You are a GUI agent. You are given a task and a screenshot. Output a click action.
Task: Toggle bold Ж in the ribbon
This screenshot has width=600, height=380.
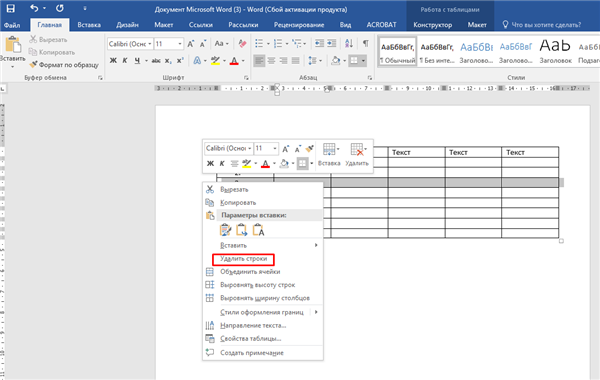(x=113, y=60)
